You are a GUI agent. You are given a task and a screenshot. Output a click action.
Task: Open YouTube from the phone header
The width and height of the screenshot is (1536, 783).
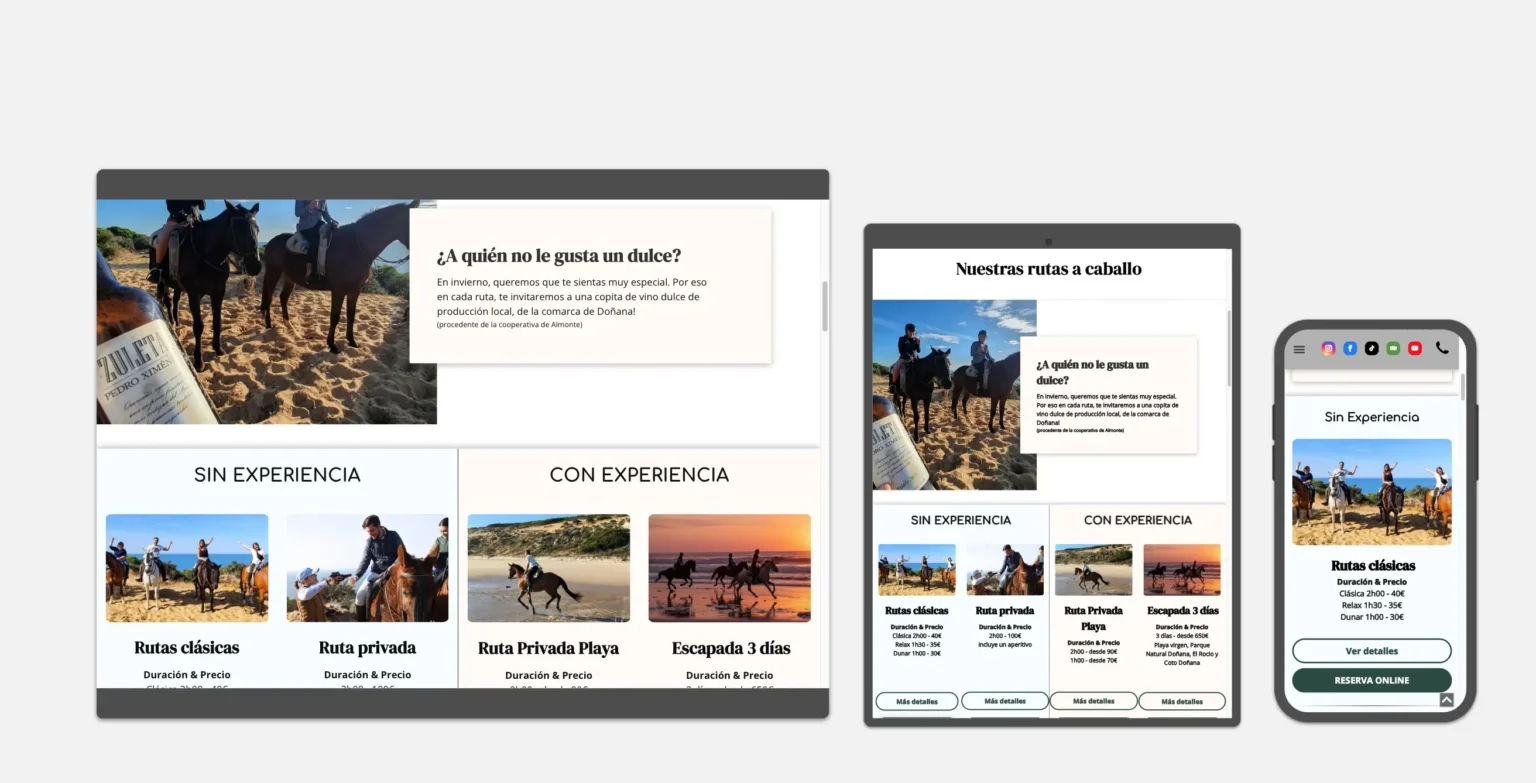coord(1415,348)
